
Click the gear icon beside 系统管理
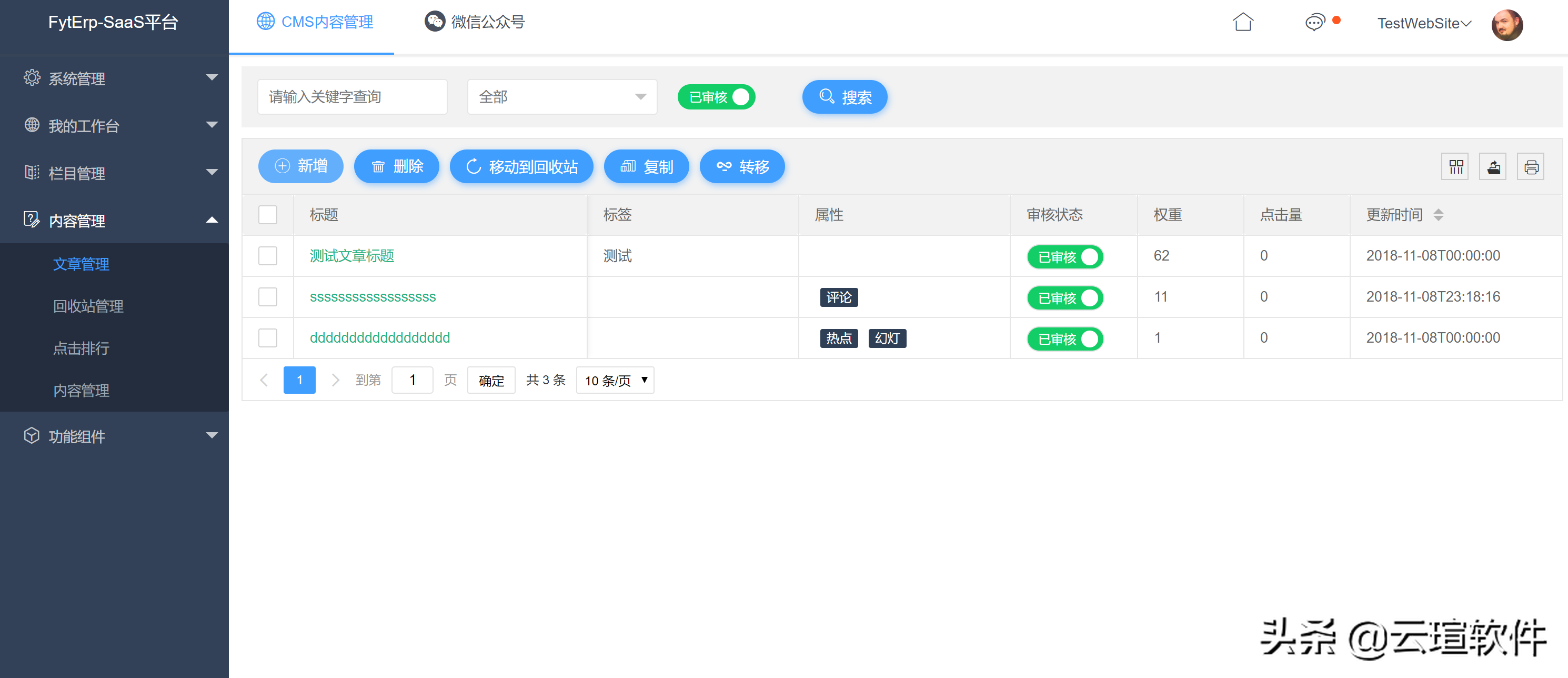[32, 78]
